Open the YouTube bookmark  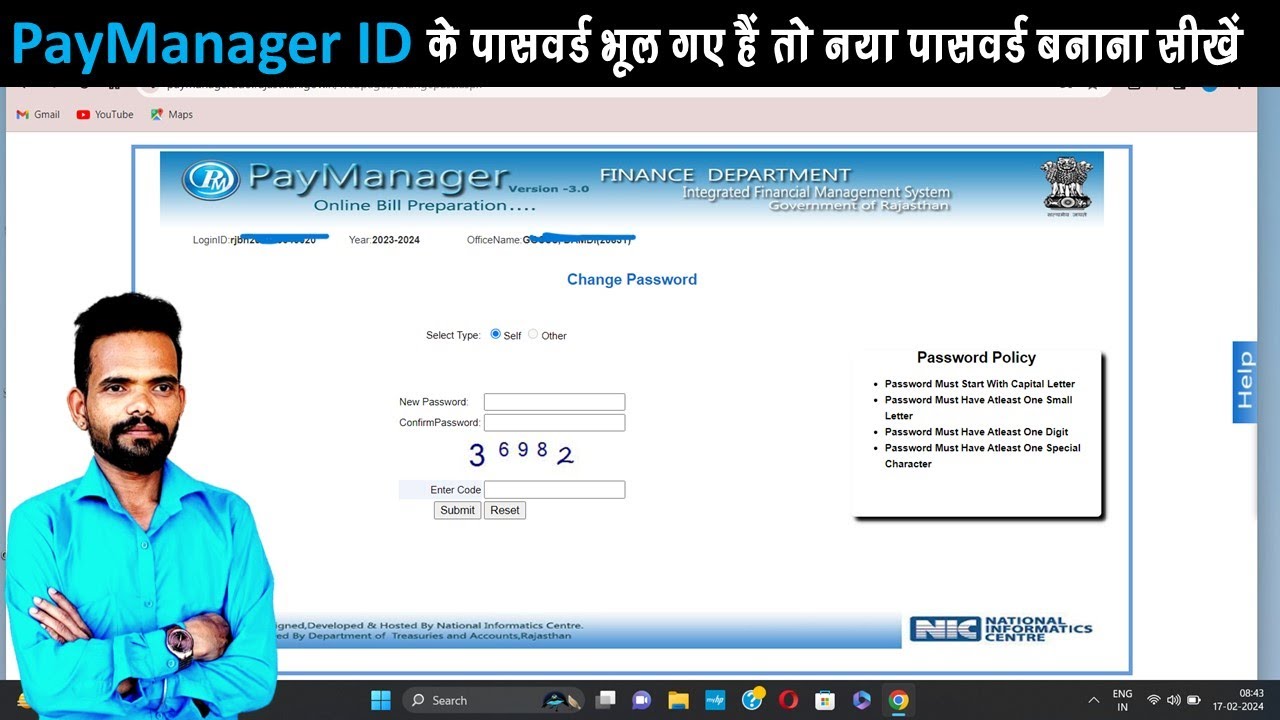[105, 114]
